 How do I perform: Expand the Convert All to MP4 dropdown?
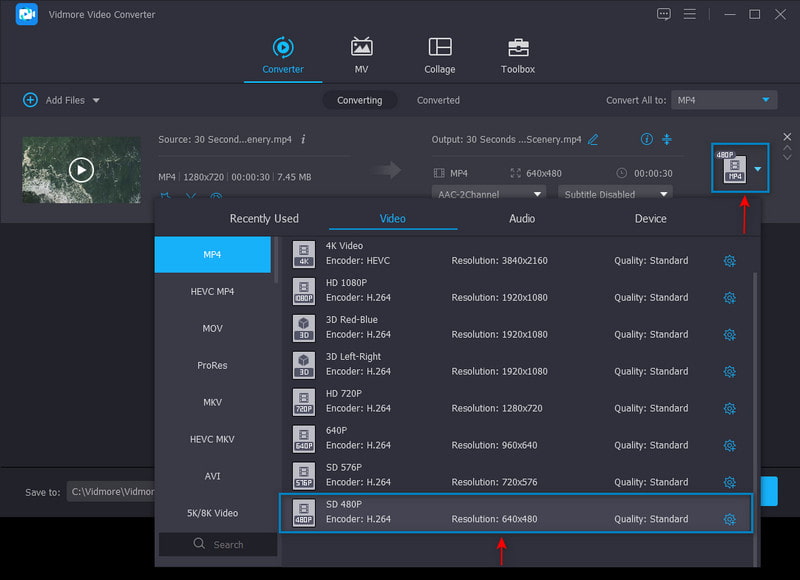pos(724,100)
